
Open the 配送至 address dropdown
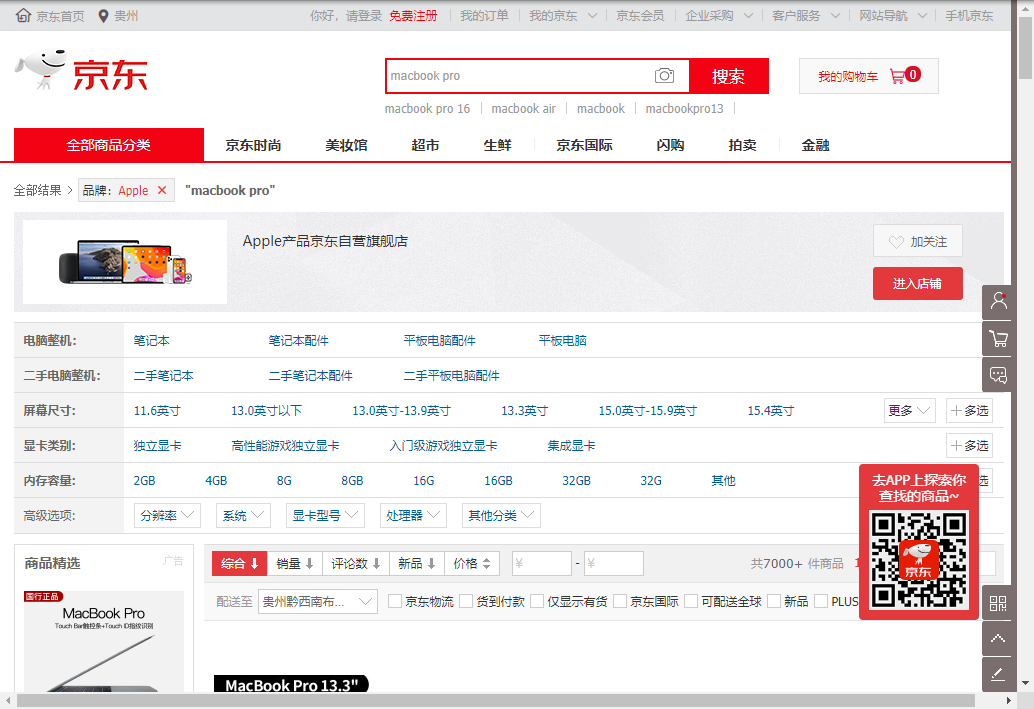coord(318,601)
